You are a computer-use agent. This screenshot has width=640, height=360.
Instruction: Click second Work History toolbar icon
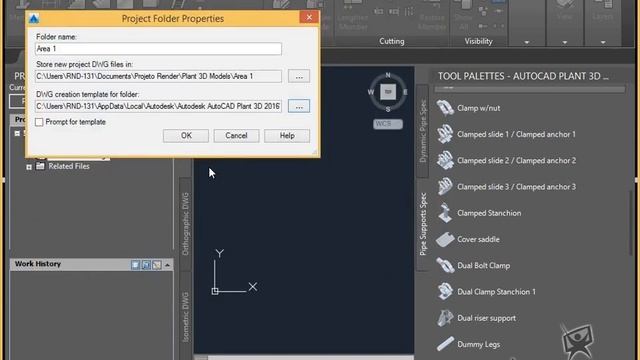coord(146,265)
